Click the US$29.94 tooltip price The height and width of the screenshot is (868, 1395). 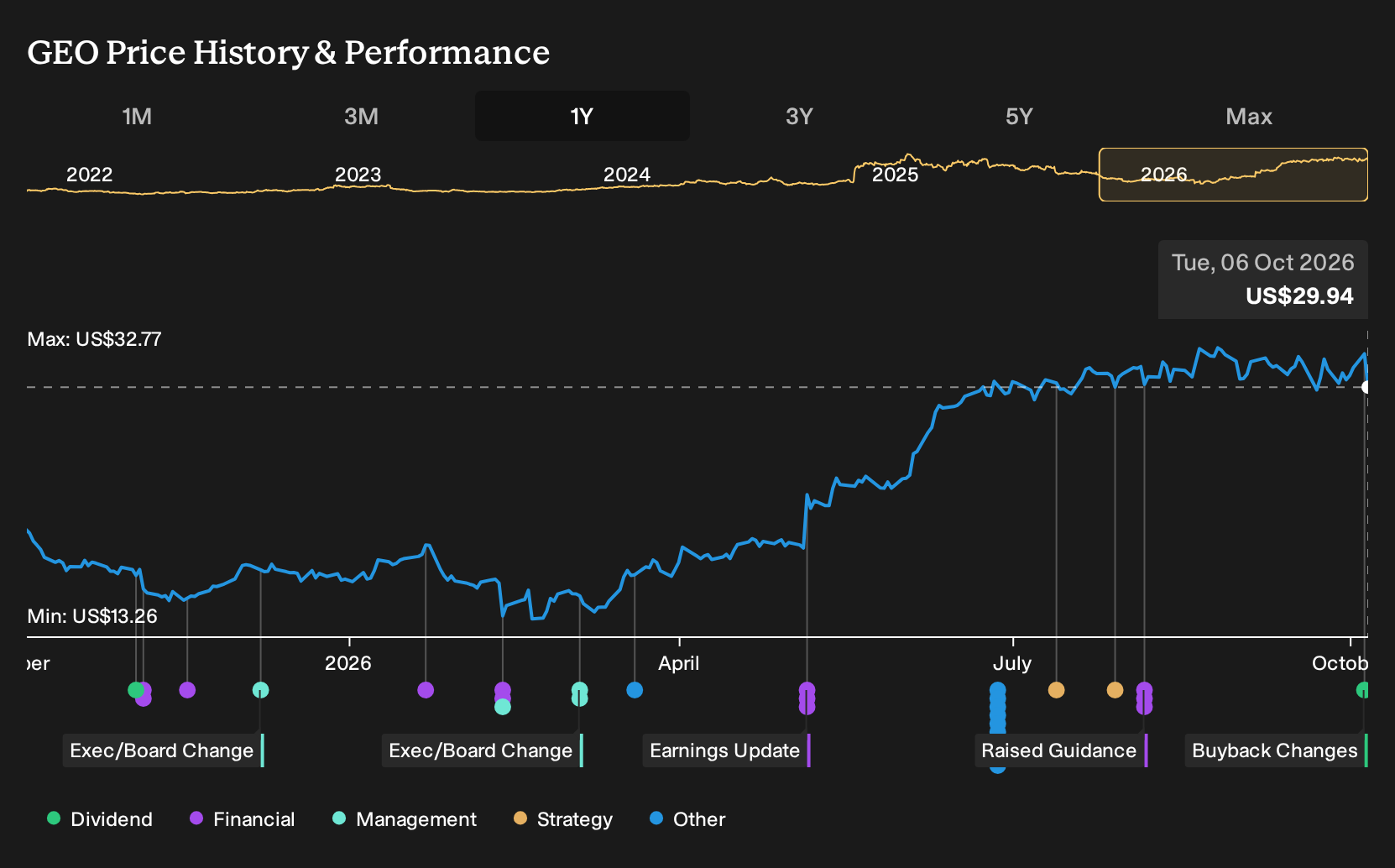1299,296
